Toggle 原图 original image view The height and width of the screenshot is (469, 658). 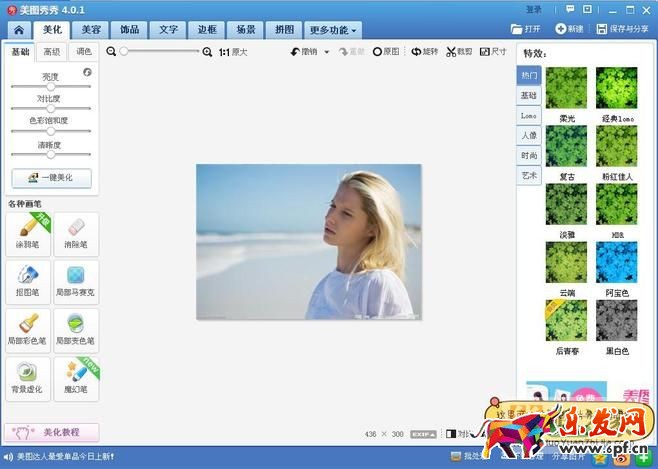(x=386, y=51)
